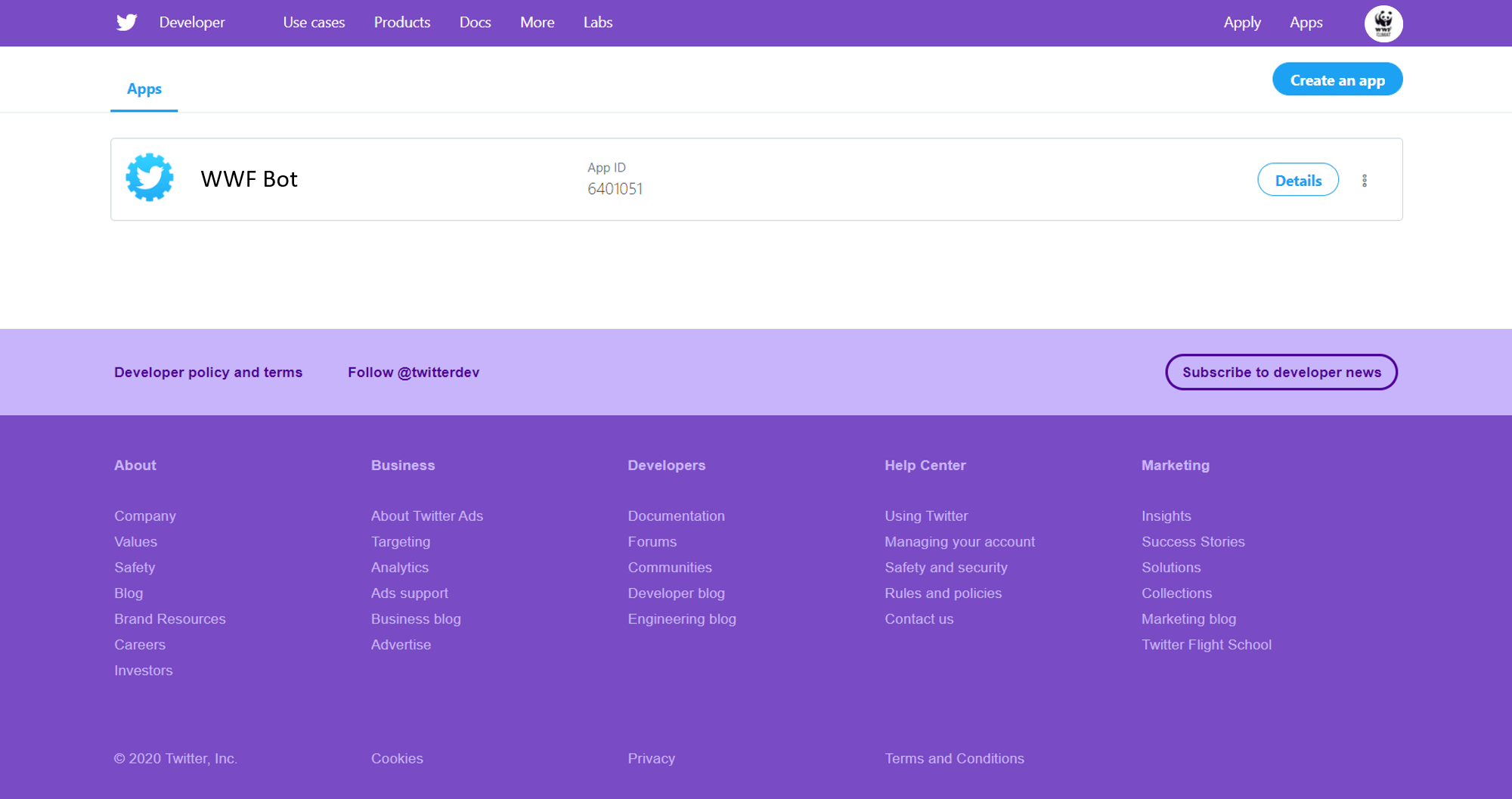Screen dimensions: 1512x799
Task: Click Apply in the top navigation
Action: click(x=1242, y=23)
